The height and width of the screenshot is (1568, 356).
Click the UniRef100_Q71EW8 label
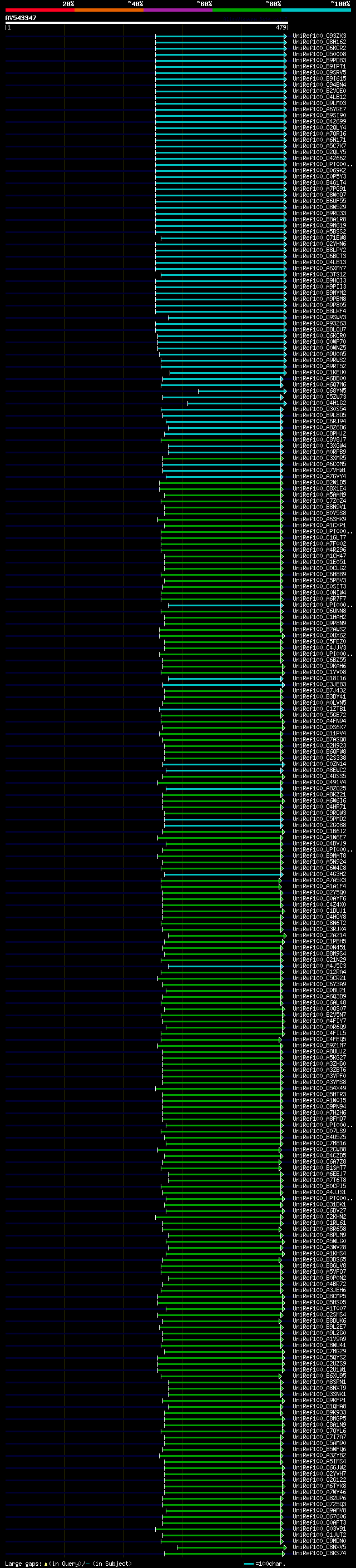click(x=319, y=238)
